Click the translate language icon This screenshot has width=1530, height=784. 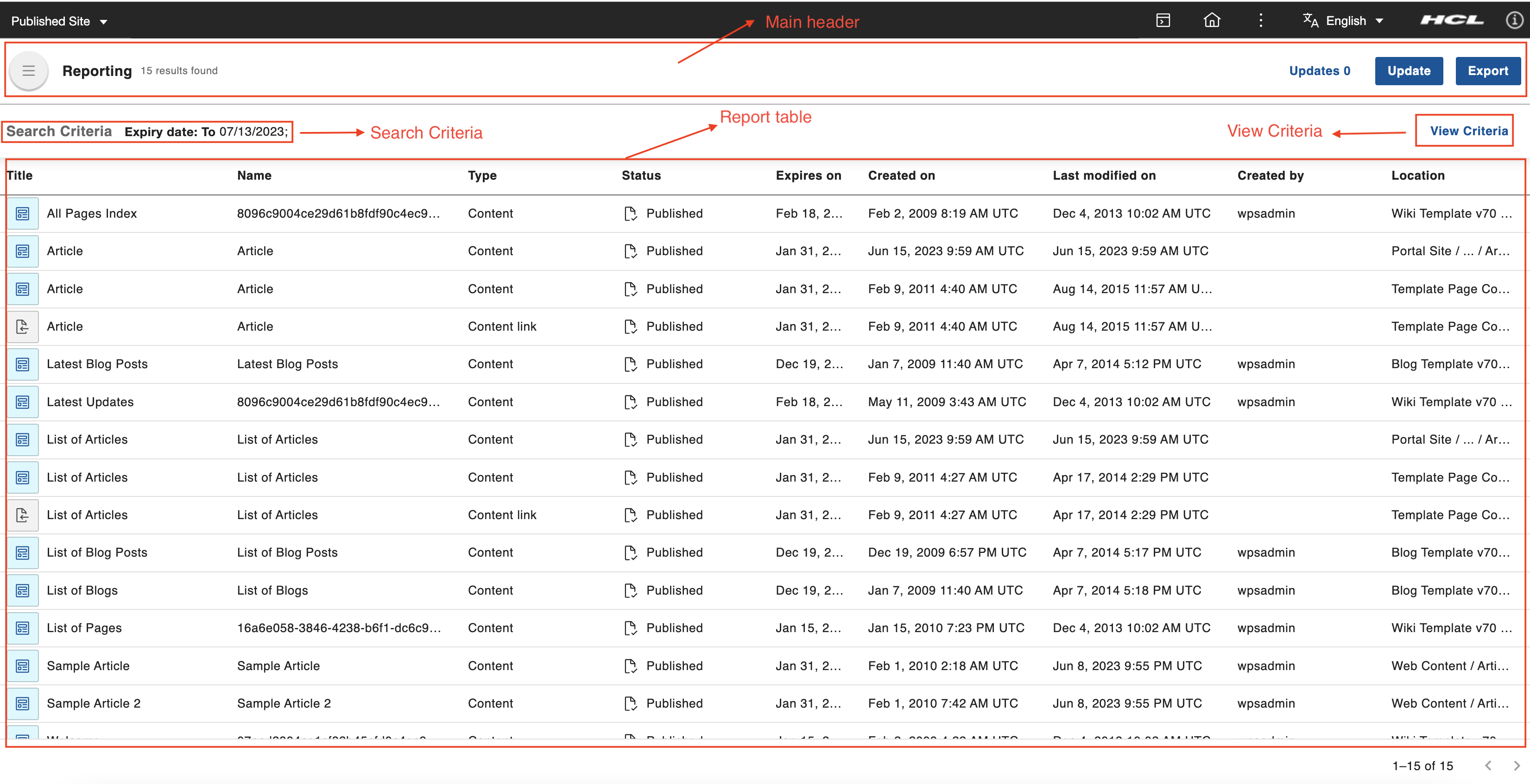[x=1310, y=21]
